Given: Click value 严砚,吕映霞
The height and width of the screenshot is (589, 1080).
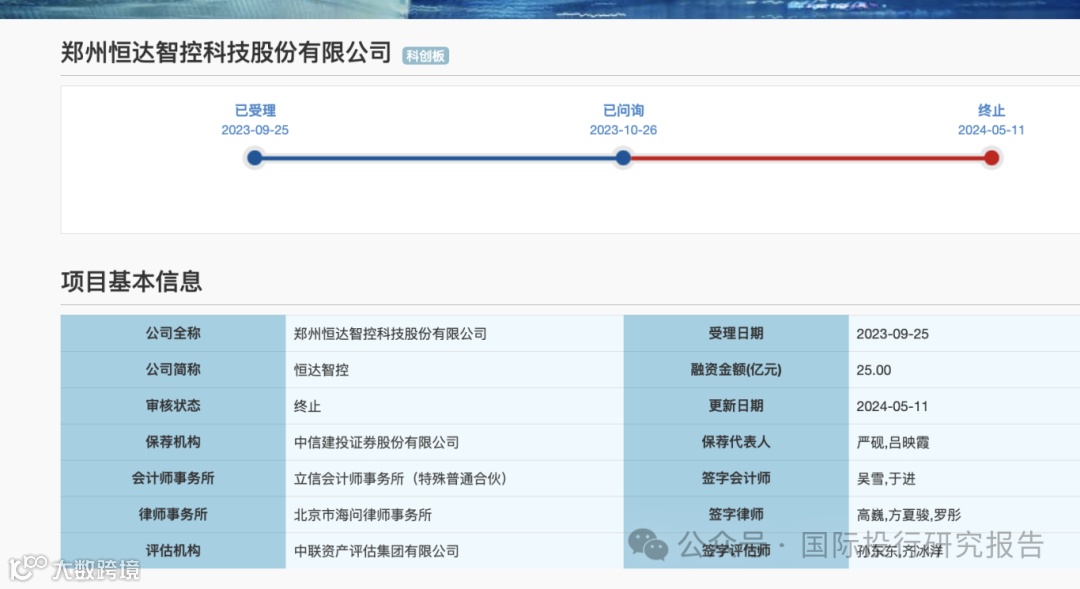Looking at the screenshot, I should (893, 443).
